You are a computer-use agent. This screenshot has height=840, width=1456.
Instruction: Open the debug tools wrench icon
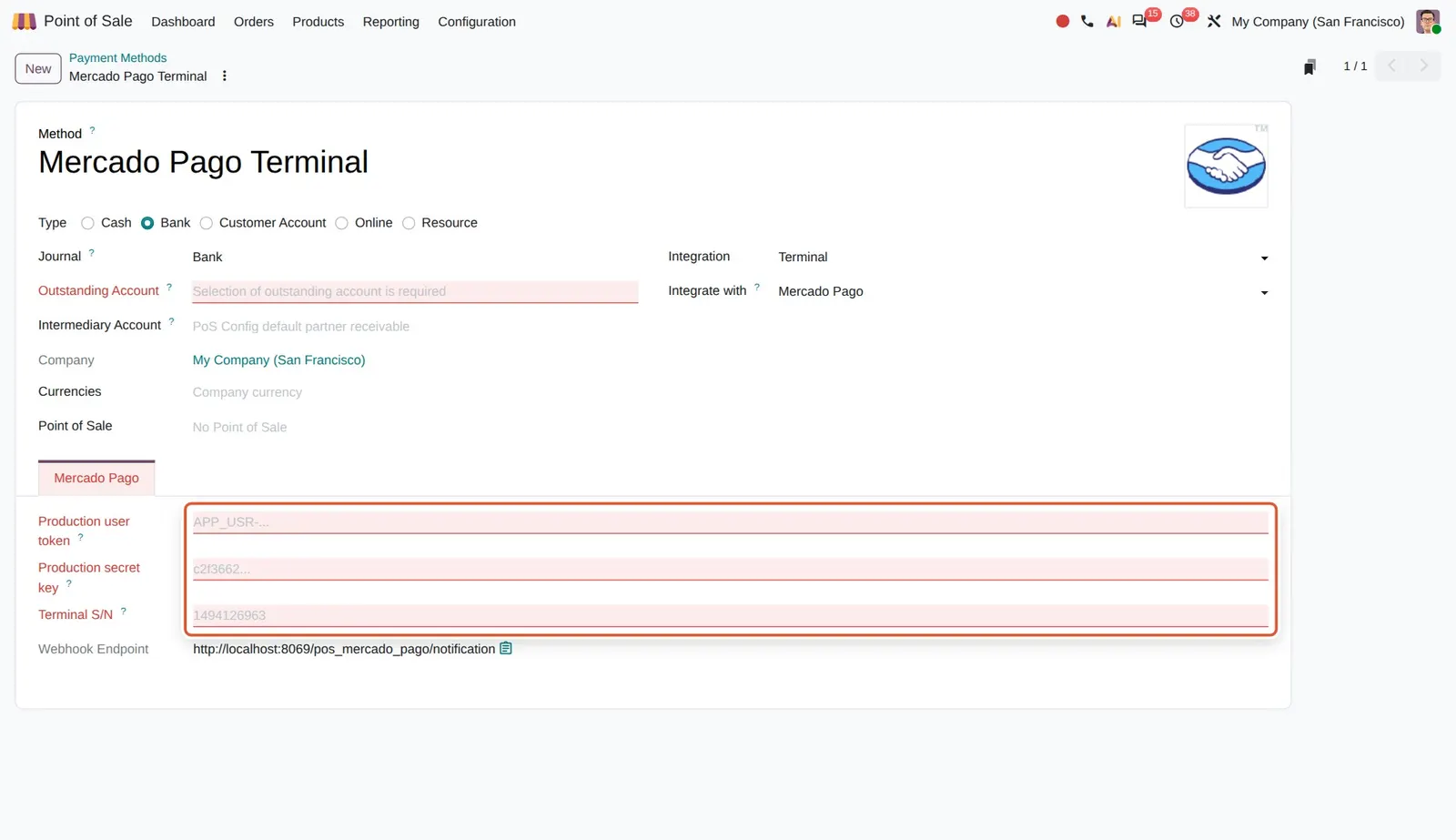click(1214, 21)
